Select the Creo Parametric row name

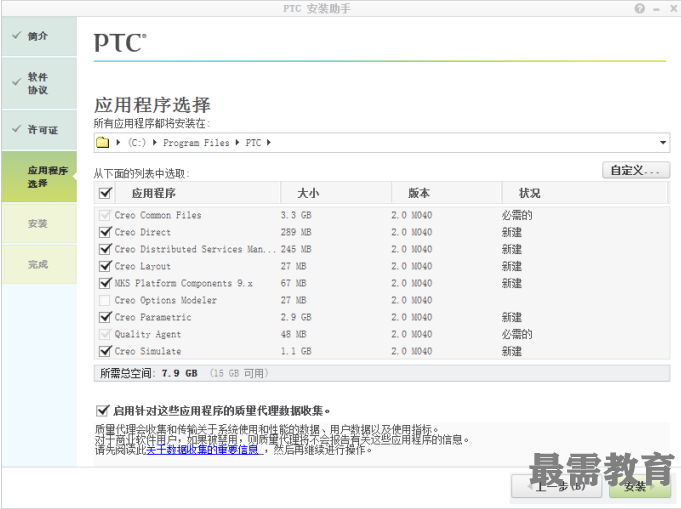click(153, 317)
